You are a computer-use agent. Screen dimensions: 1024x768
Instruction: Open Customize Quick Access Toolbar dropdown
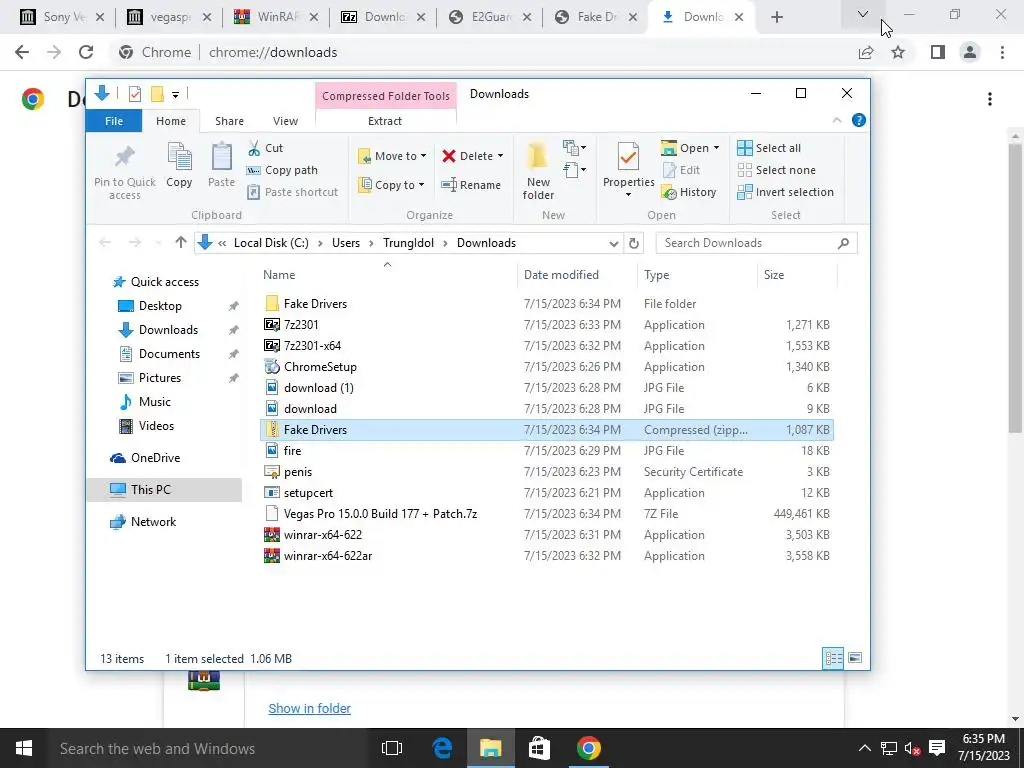point(175,95)
